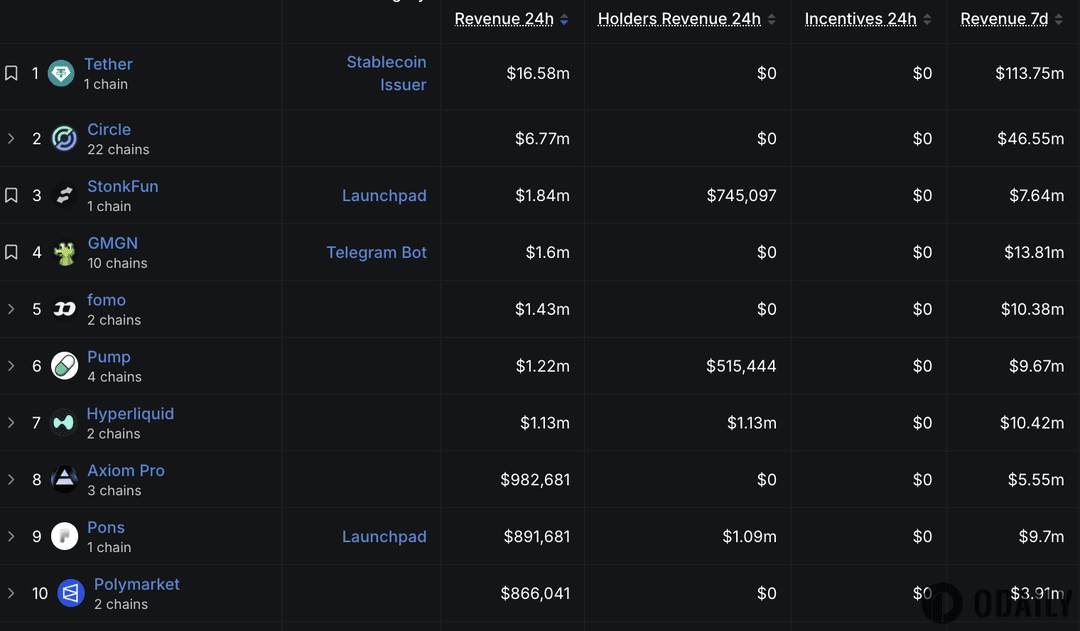Open the StonkFun protocol link
Image resolution: width=1080 pixels, height=631 pixels.
pyautogui.click(x=123, y=187)
